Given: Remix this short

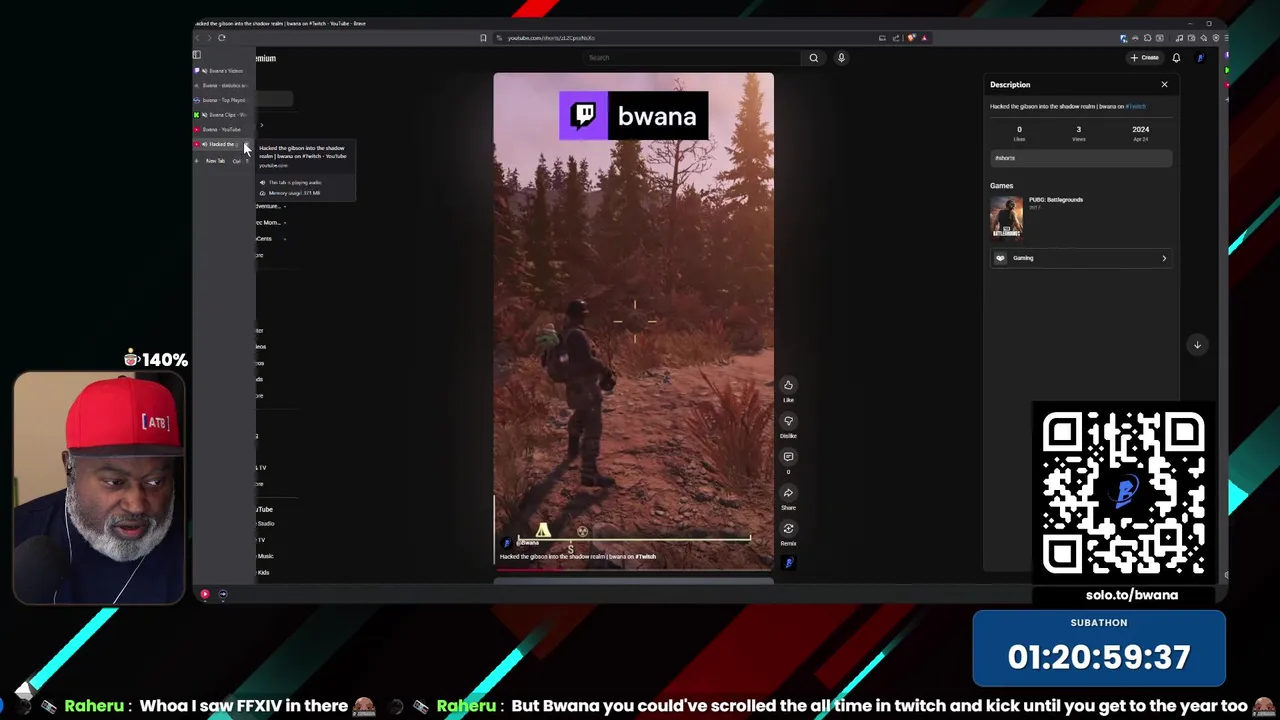Looking at the screenshot, I should click(x=788, y=529).
